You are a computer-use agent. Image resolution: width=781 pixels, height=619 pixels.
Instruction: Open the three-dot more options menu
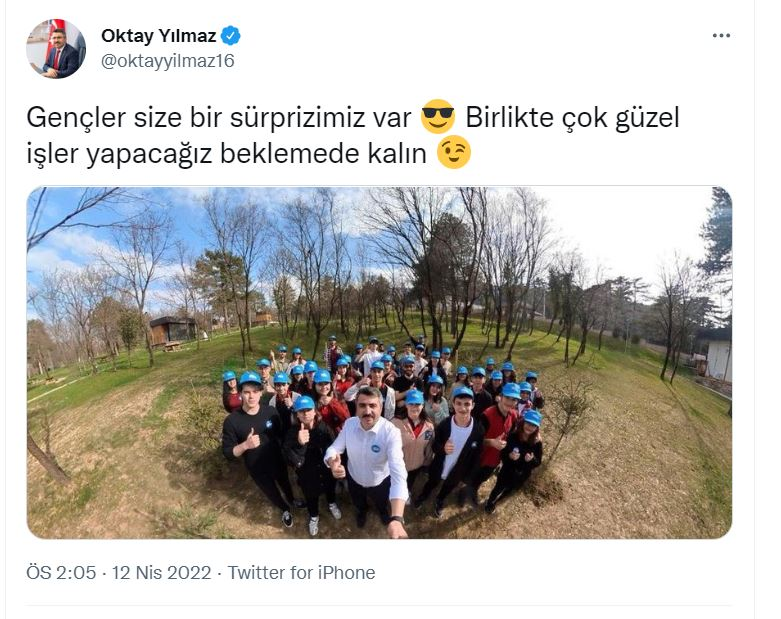(x=721, y=35)
